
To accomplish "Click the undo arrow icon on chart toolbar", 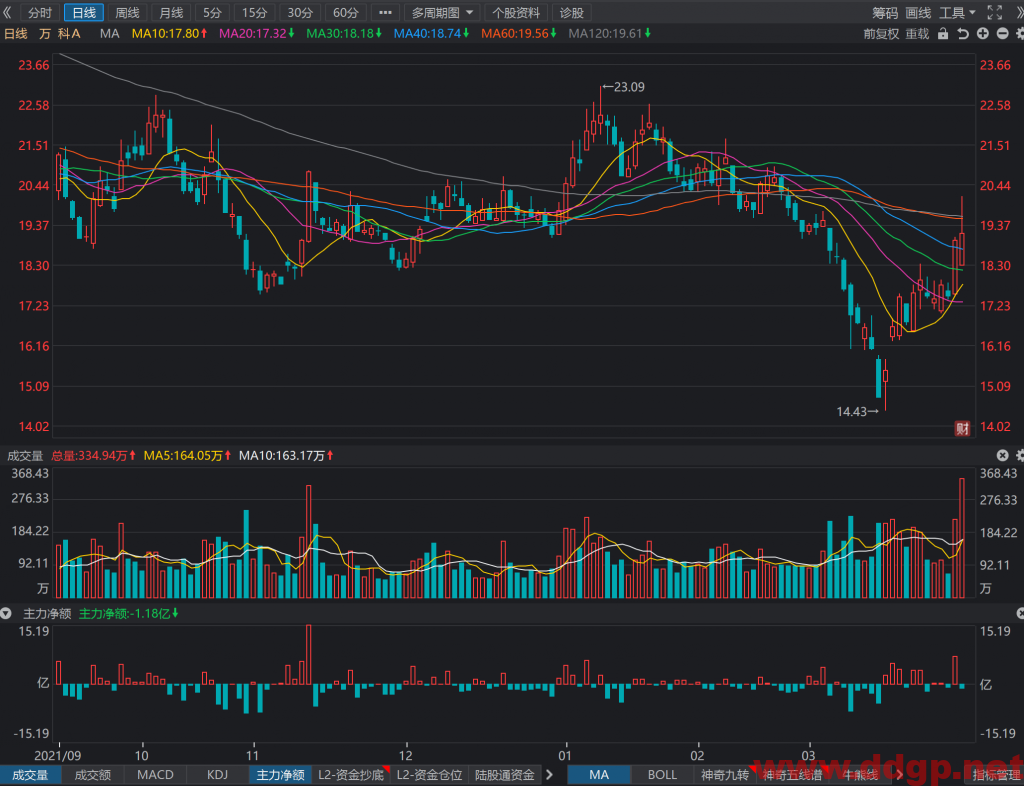I will pos(963,34).
